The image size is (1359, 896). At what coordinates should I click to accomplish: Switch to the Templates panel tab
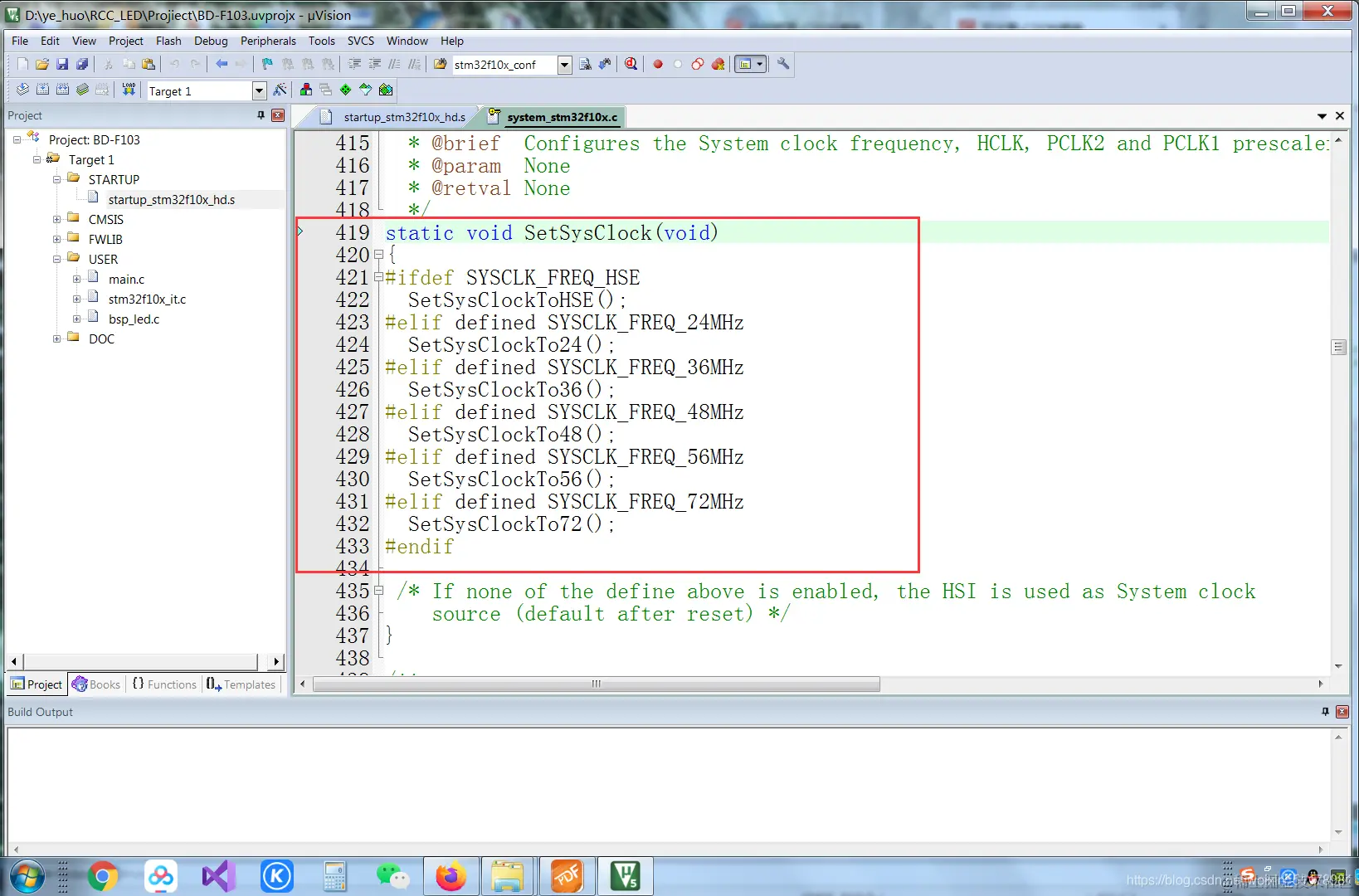tap(241, 684)
